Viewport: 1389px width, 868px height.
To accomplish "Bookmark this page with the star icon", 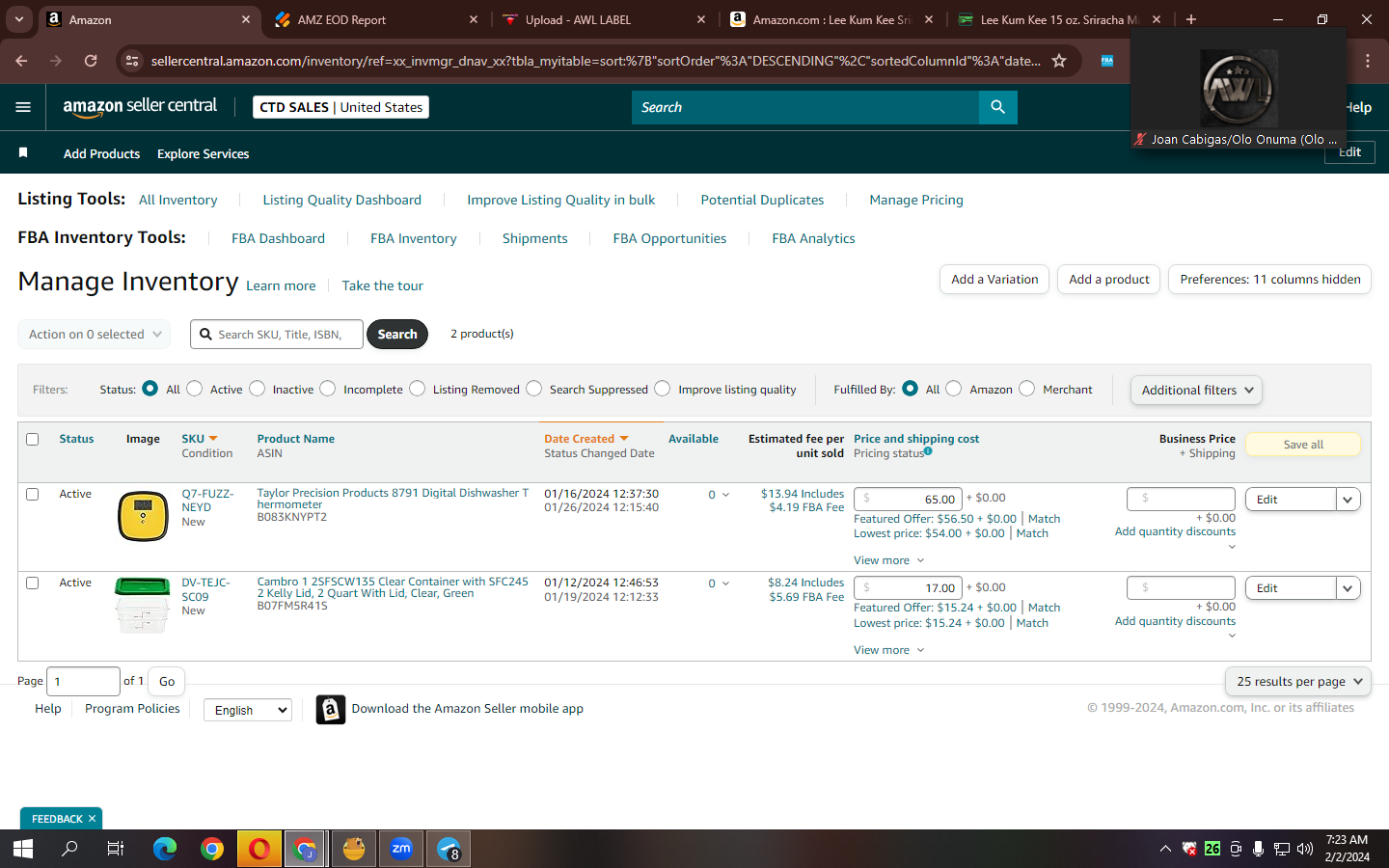I will pyautogui.click(x=1059, y=61).
